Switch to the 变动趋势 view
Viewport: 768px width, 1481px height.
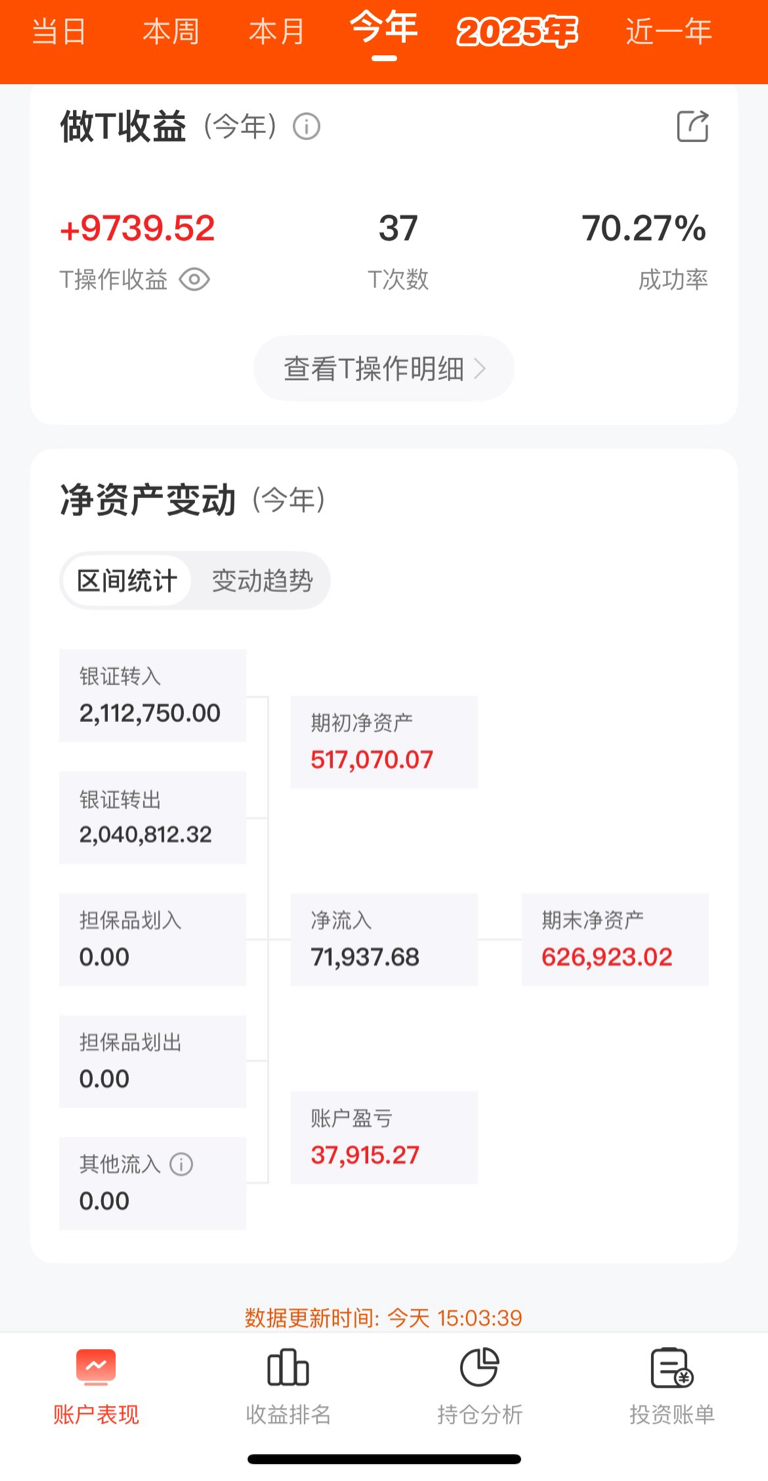[x=262, y=580]
